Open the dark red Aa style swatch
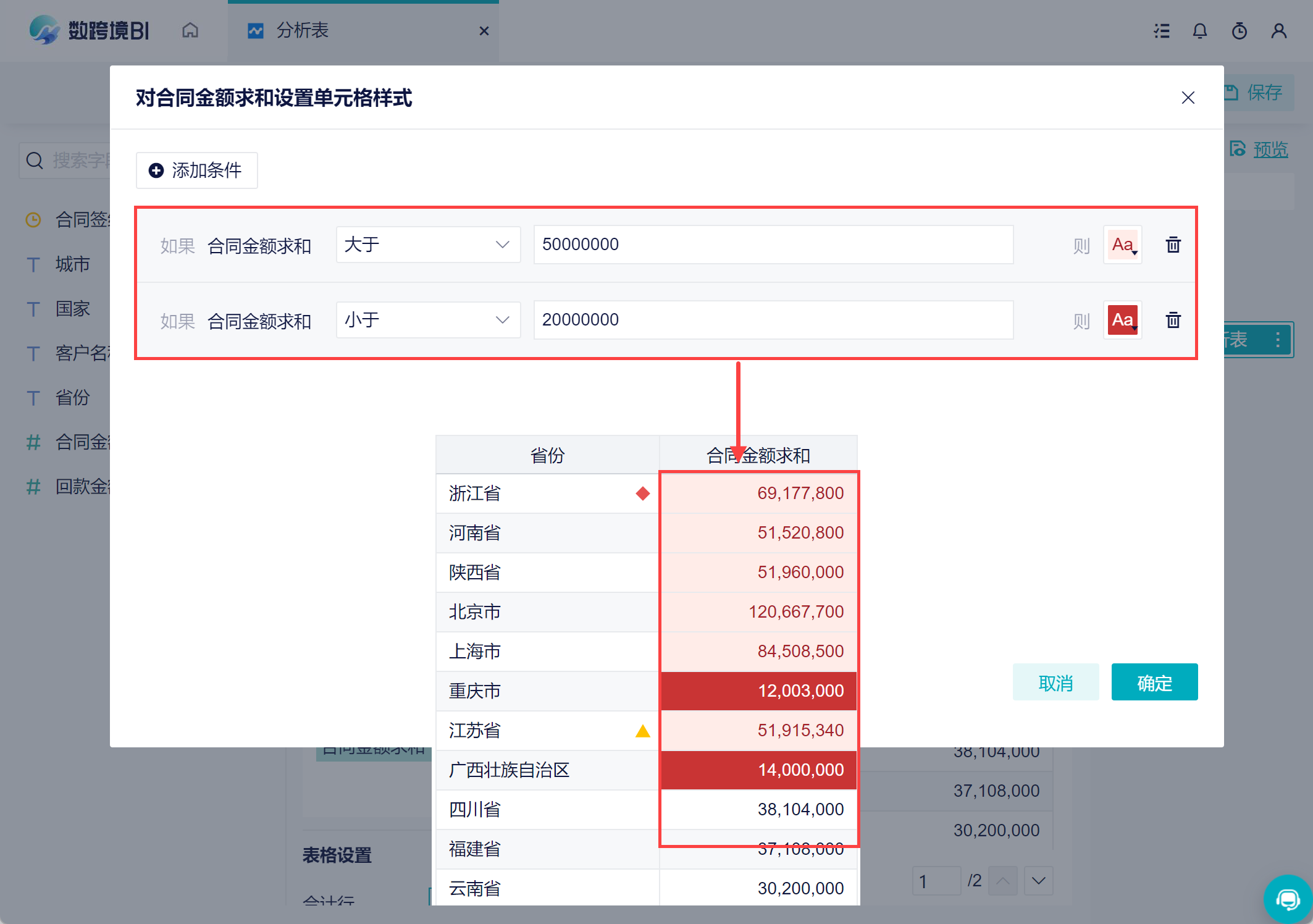This screenshot has height=924, width=1313. pyautogui.click(x=1123, y=321)
